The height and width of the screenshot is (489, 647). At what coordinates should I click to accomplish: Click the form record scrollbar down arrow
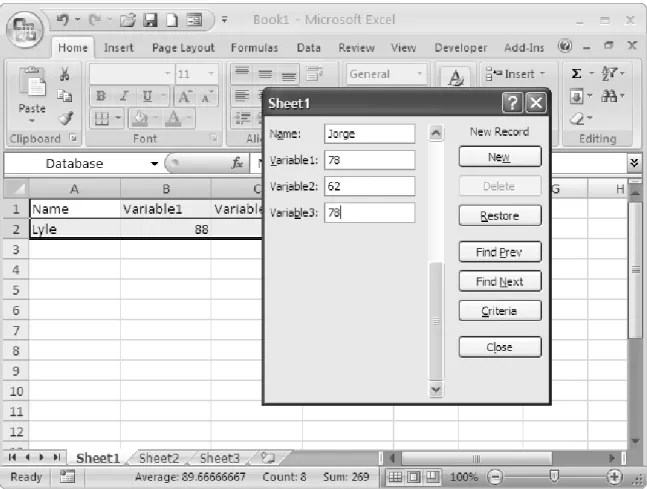436,389
